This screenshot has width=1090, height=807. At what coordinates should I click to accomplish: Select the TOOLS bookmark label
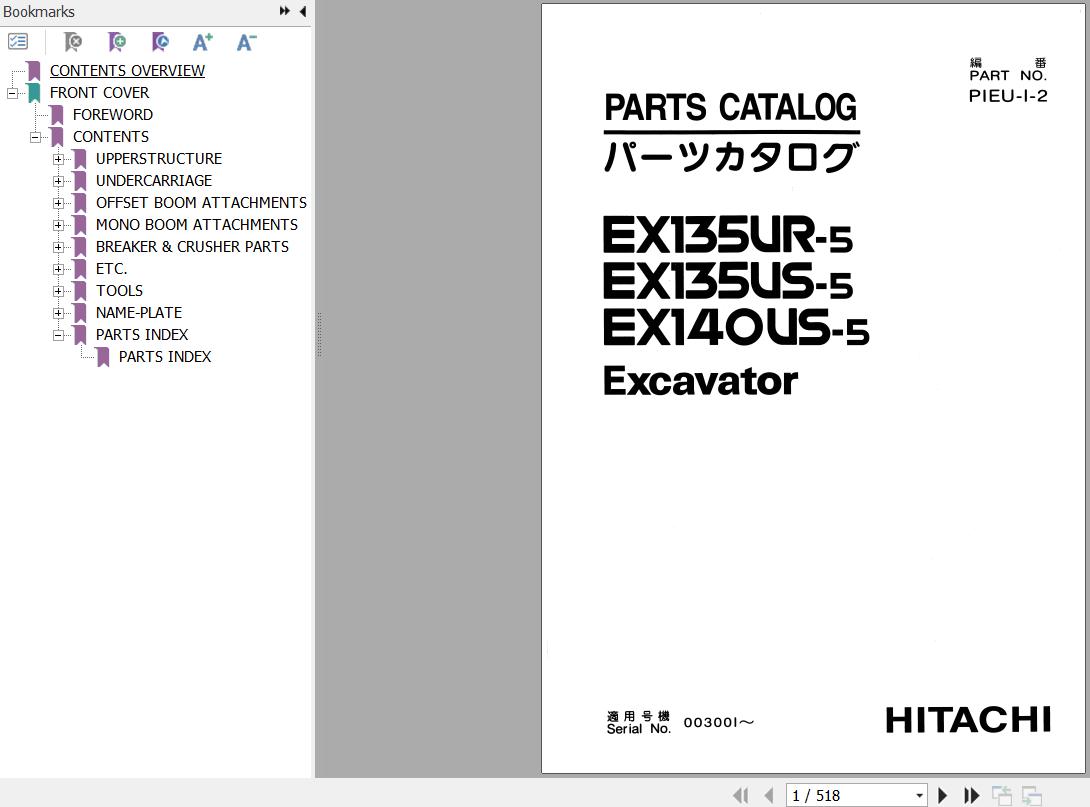(119, 291)
